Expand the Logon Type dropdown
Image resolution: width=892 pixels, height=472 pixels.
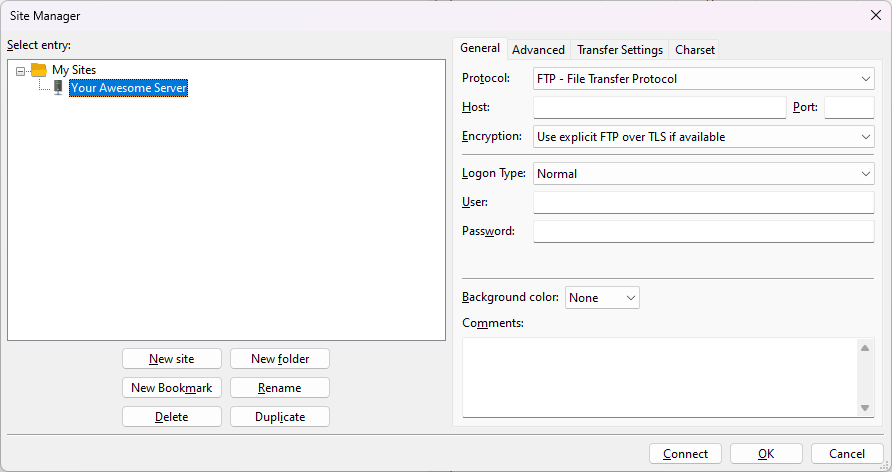[703, 174]
